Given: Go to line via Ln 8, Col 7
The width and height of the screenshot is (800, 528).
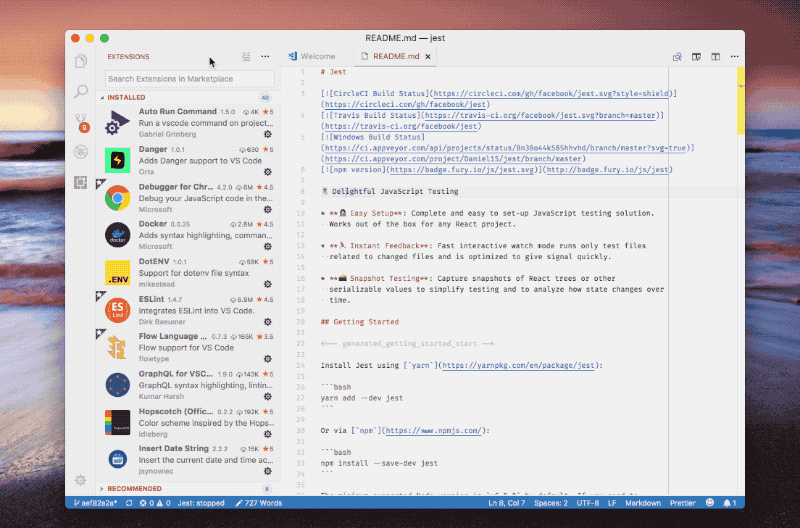Looking at the screenshot, I should coord(507,503).
